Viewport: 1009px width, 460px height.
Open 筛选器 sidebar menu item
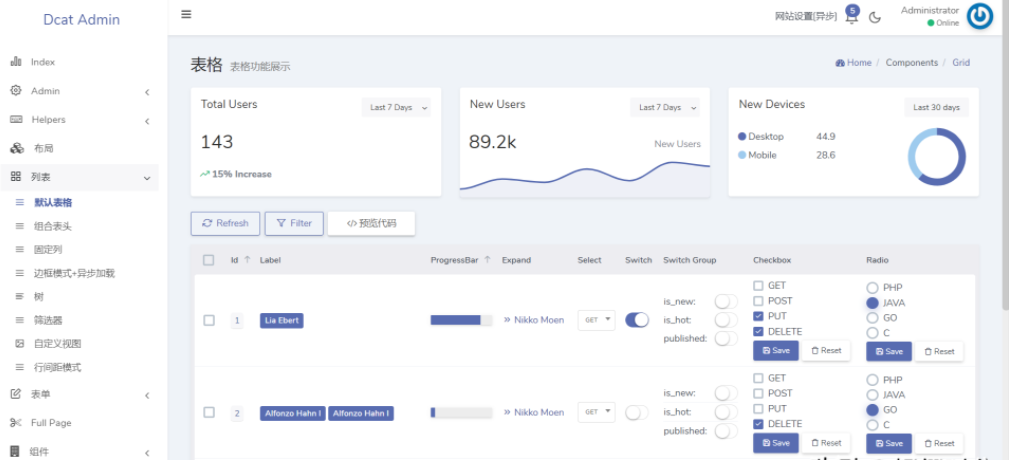(x=48, y=320)
